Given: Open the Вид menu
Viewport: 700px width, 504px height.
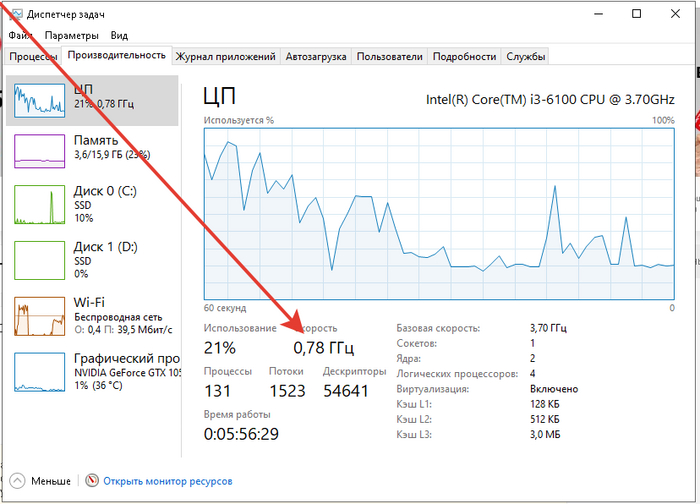Looking at the screenshot, I should pyautogui.click(x=119, y=35).
